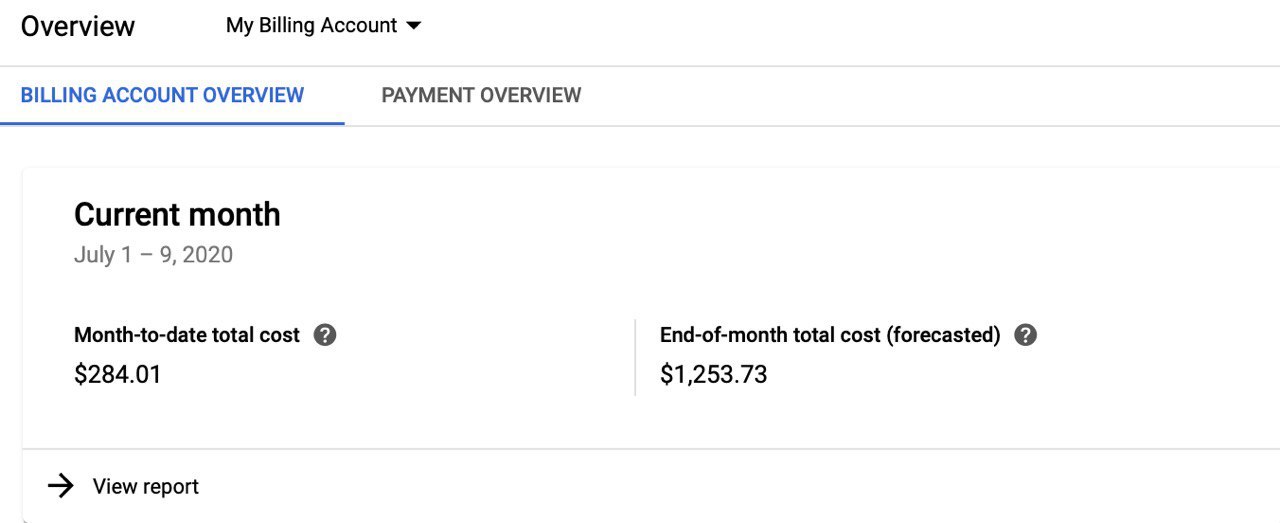This screenshot has height=523, width=1280.
Task: Open the My Billing Account selector
Action: (x=323, y=26)
